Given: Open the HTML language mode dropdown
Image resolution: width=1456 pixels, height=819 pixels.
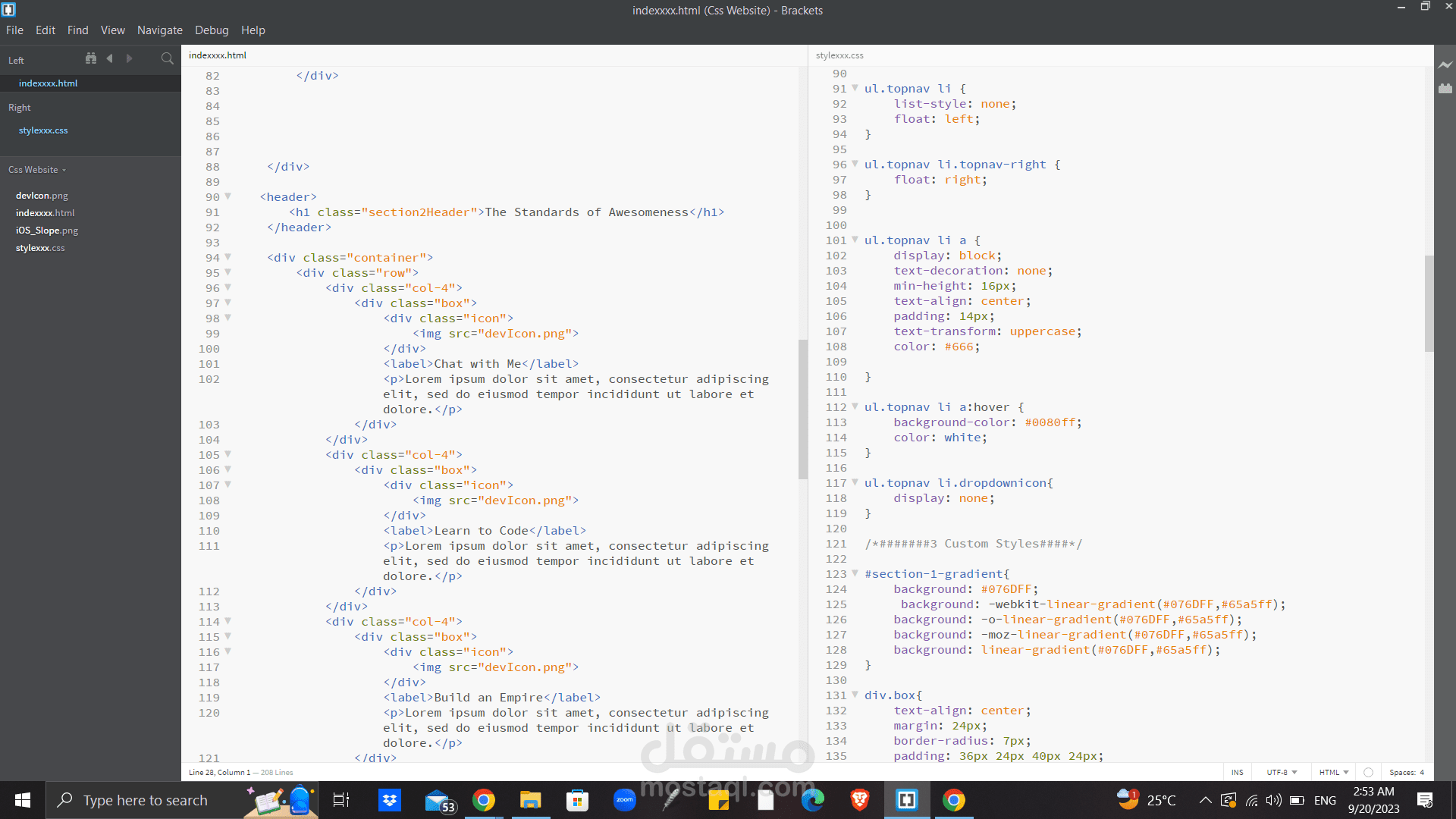Looking at the screenshot, I should coord(1333,772).
